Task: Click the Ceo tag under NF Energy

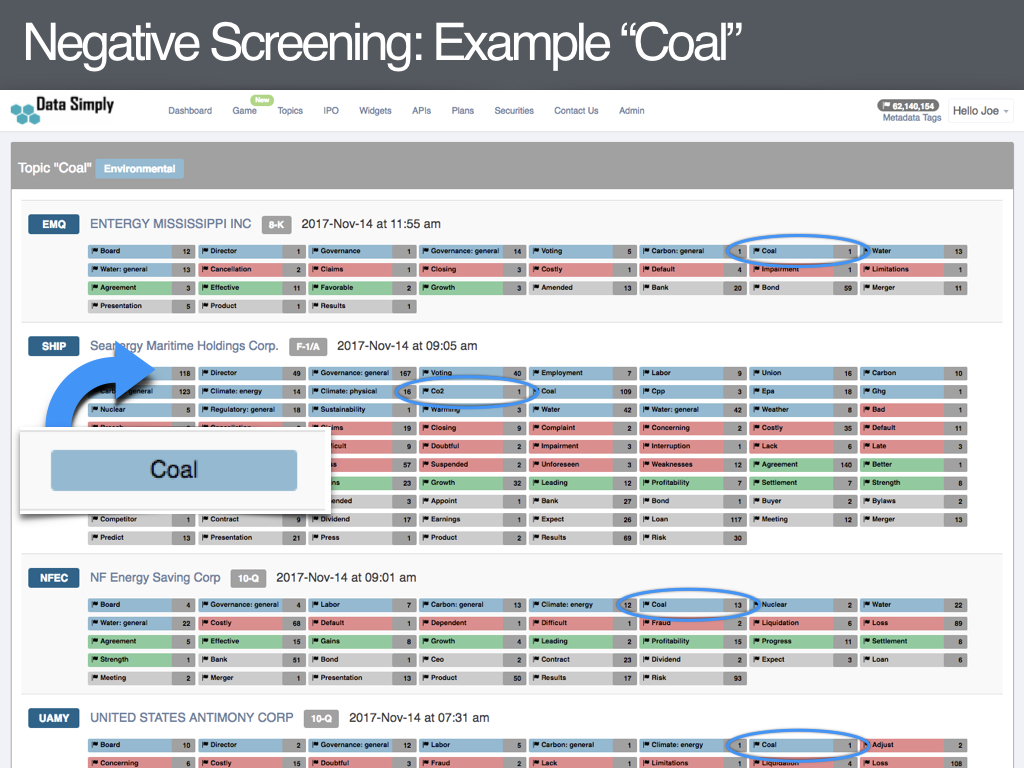Action: [473, 660]
